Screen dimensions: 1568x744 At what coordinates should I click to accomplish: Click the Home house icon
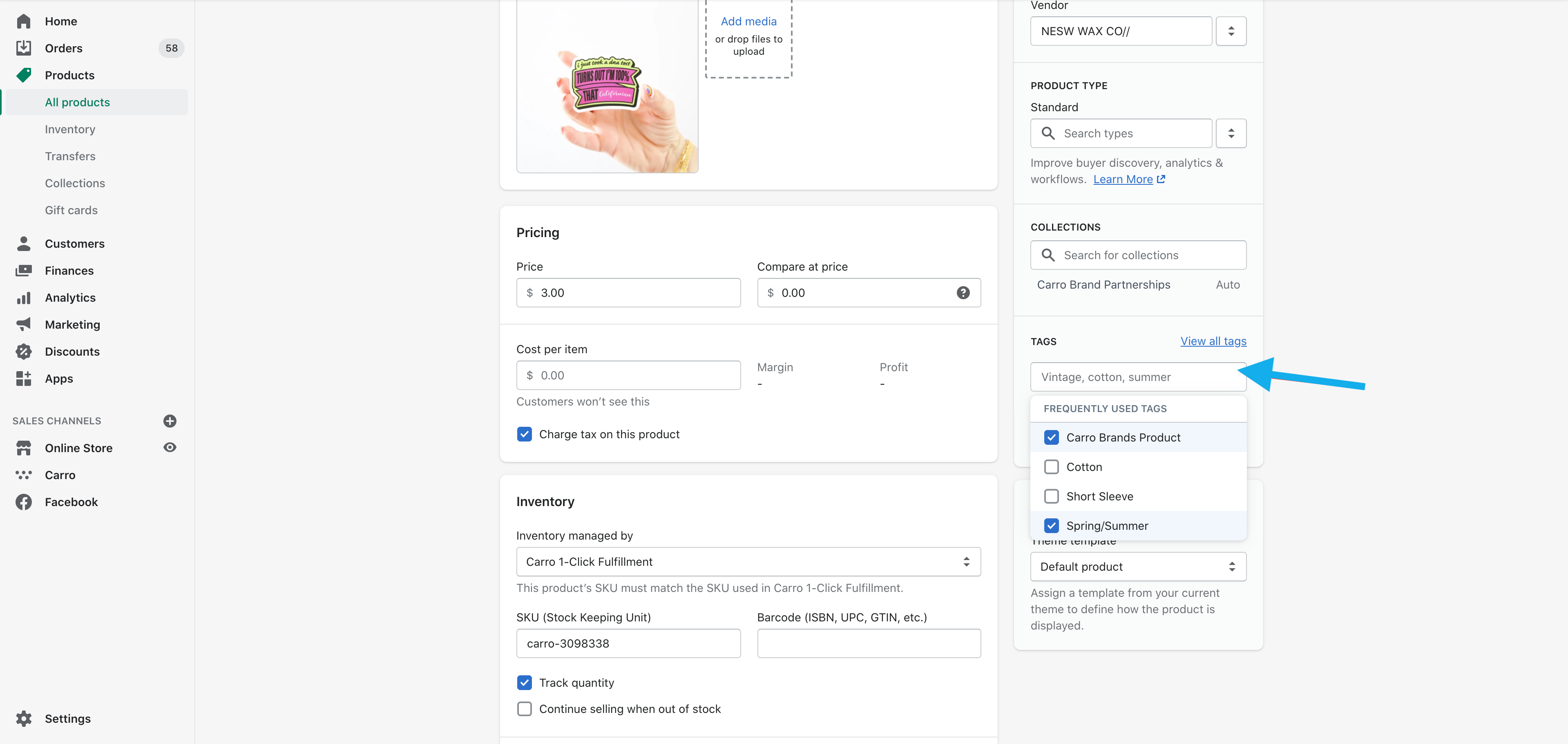[24, 21]
